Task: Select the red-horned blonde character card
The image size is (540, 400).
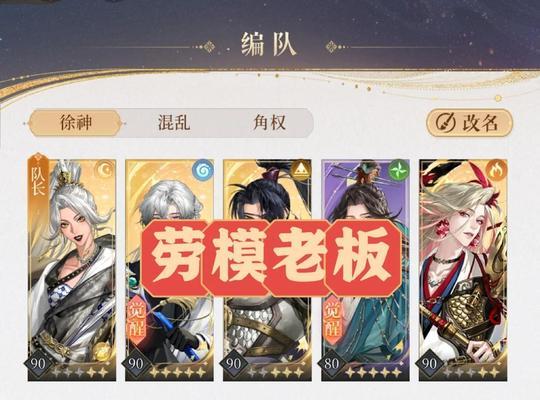Action: pos(463,270)
